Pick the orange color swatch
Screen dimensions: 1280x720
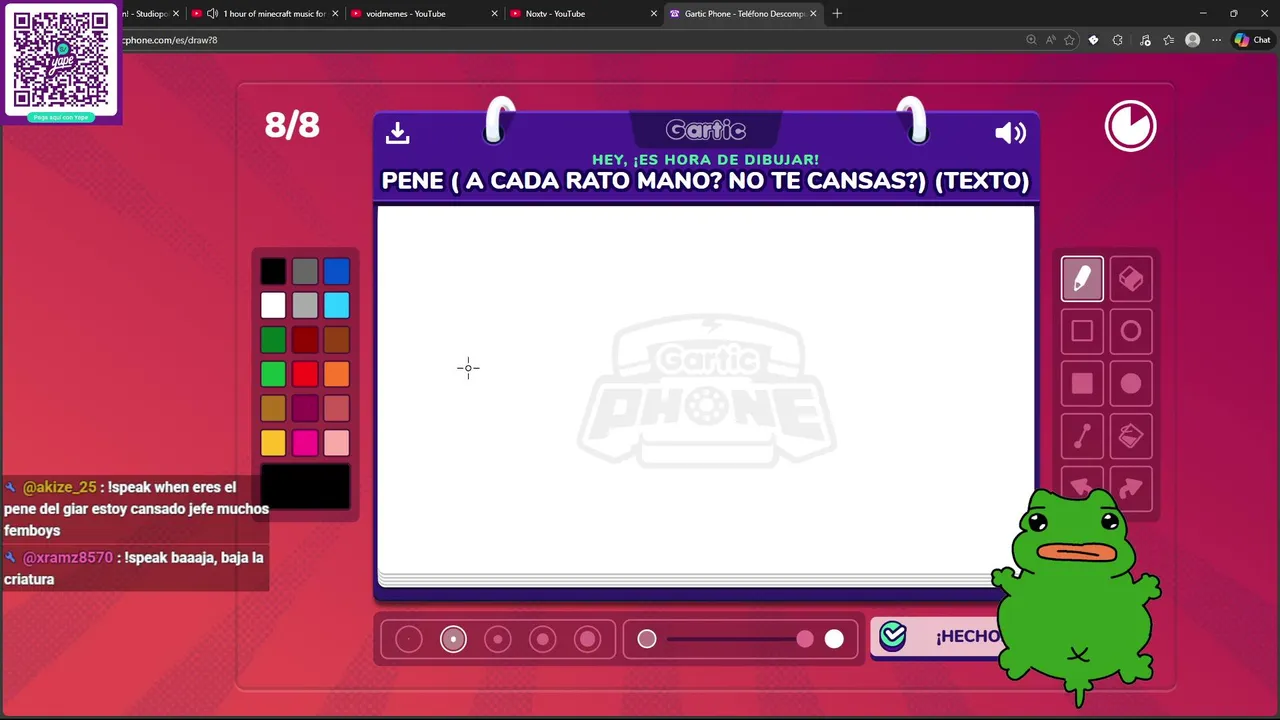pos(337,374)
